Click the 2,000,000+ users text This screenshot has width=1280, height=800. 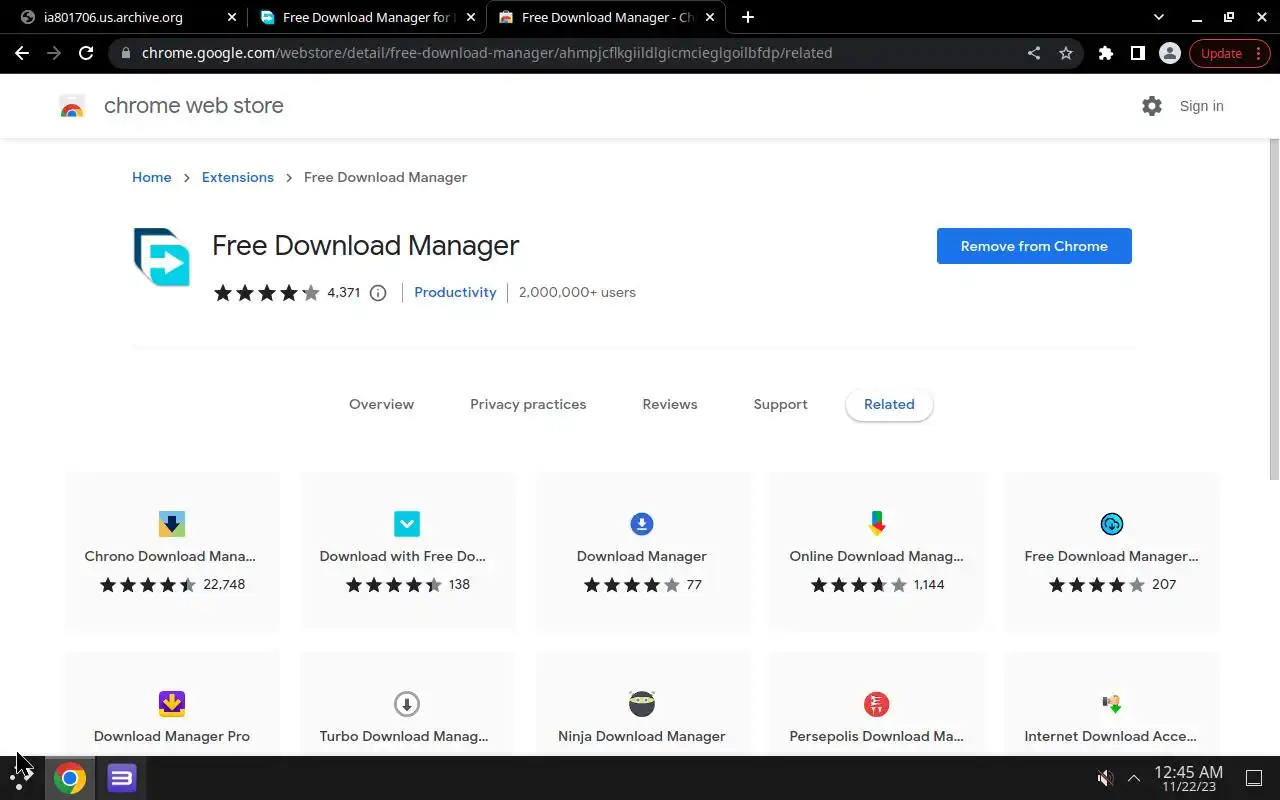577,293
